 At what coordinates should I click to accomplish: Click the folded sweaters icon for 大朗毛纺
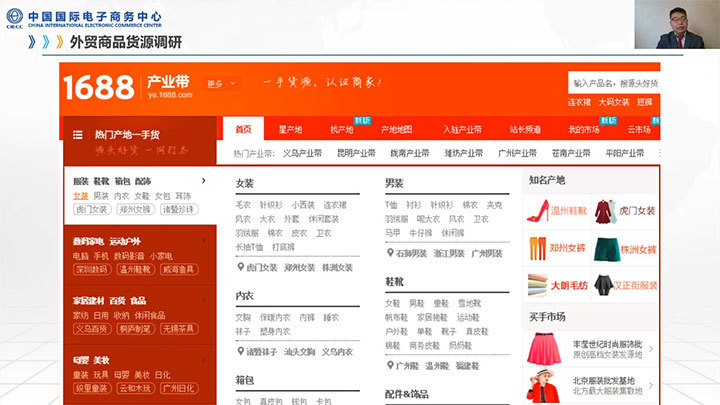click(x=537, y=285)
